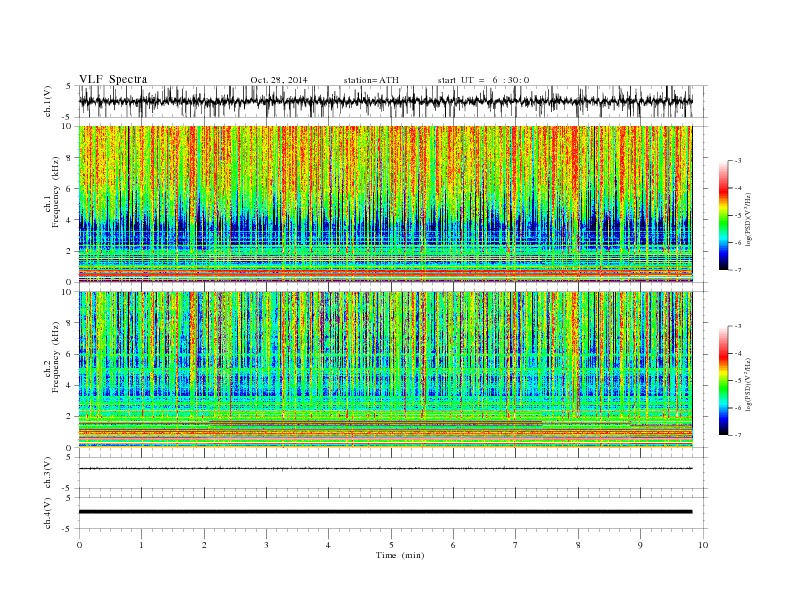Click the "3" minute tick label on time axis
This screenshot has height=612, width=792.
(x=266, y=545)
